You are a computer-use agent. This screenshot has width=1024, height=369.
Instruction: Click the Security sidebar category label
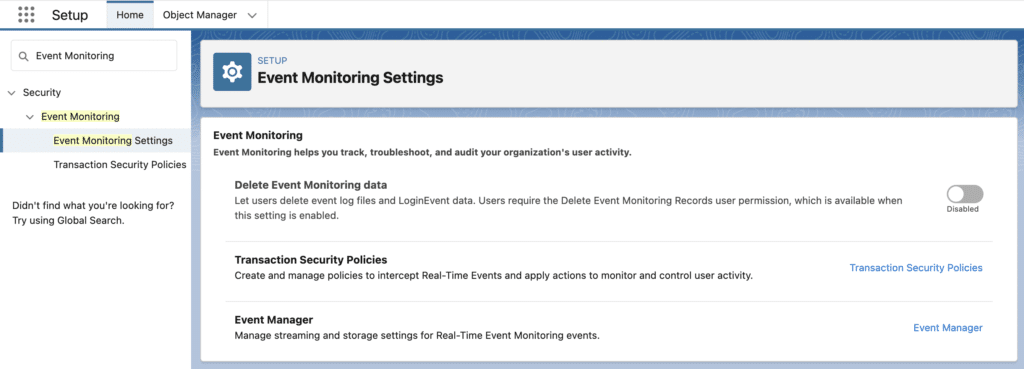point(42,93)
